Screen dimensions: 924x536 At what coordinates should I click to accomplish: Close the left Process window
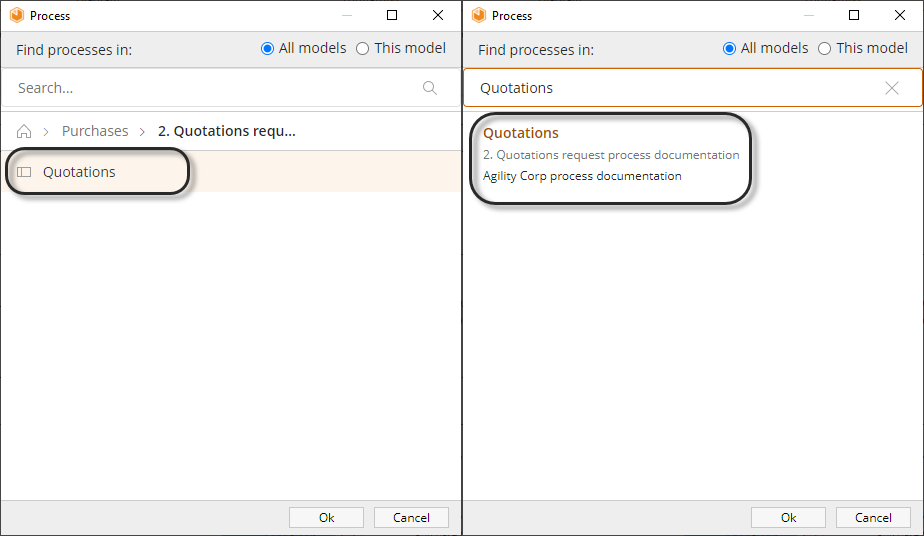[438, 15]
